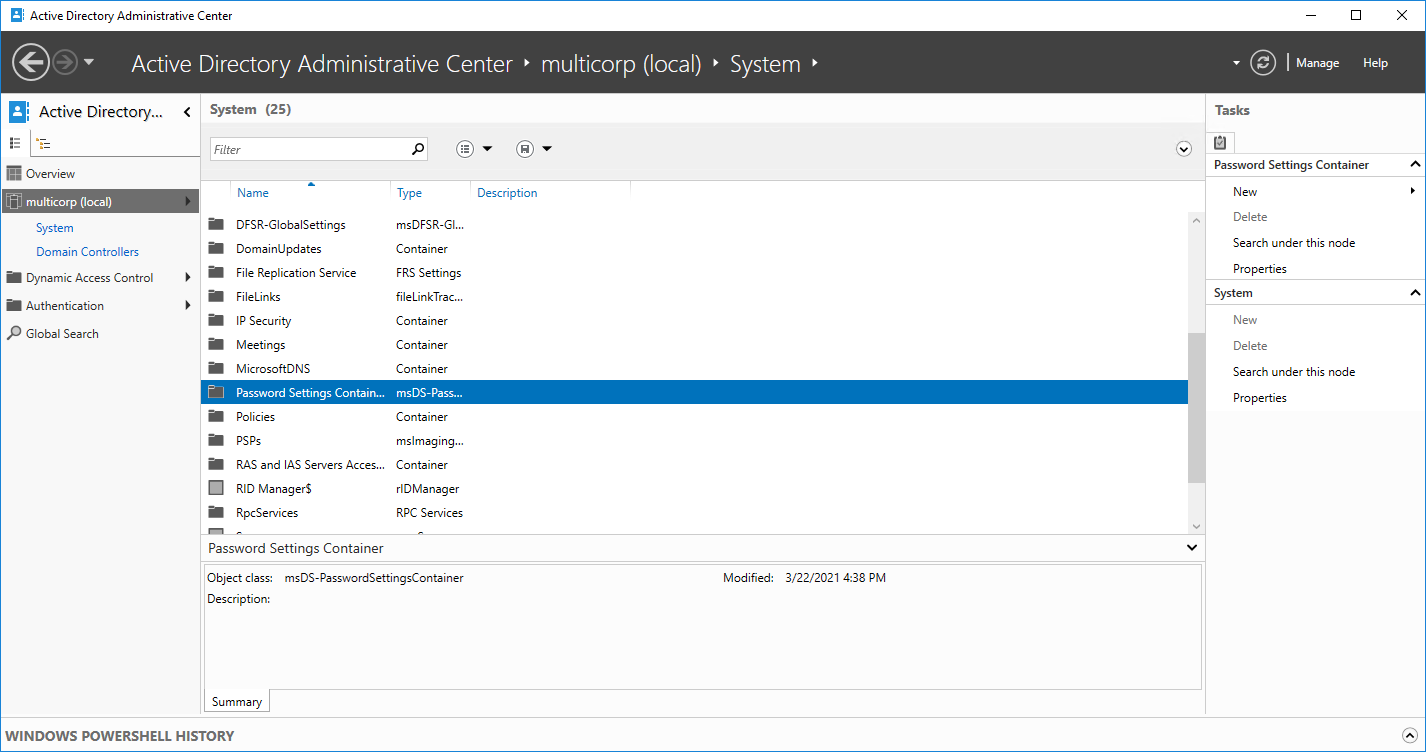Open the Domain Controllers link

[88, 252]
